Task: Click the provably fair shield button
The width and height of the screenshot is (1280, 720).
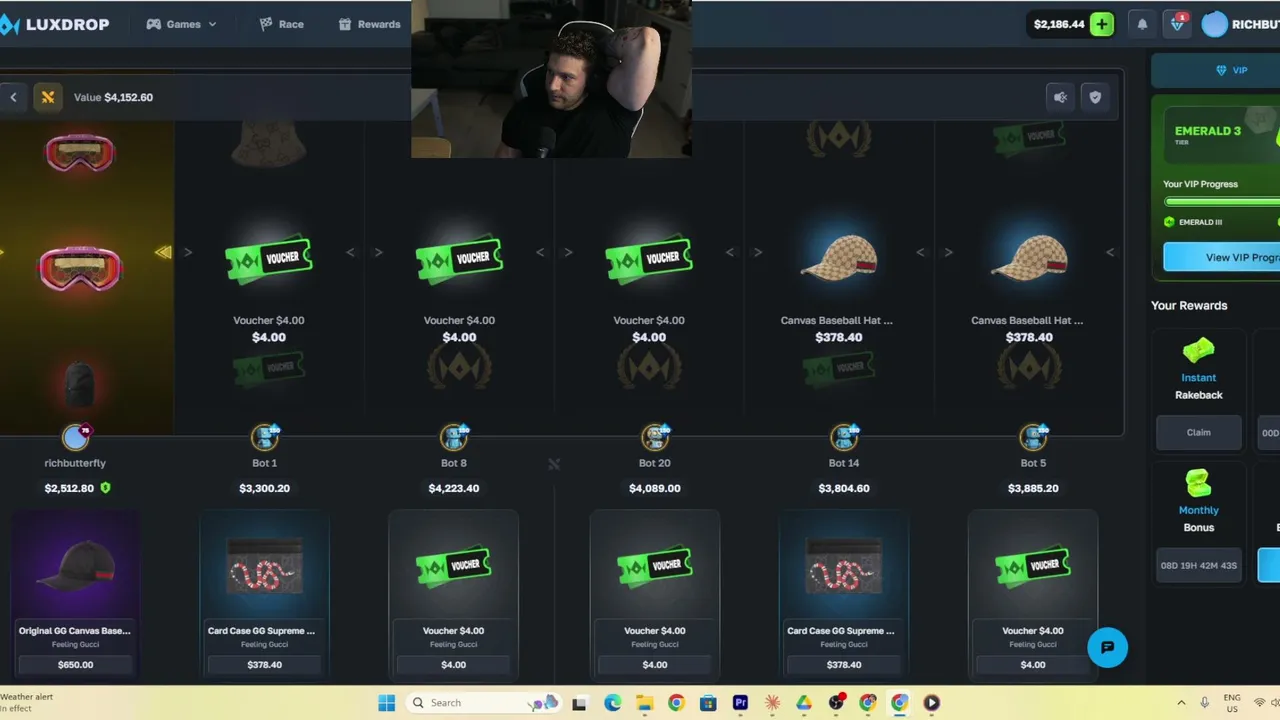Action: pos(1095,97)
